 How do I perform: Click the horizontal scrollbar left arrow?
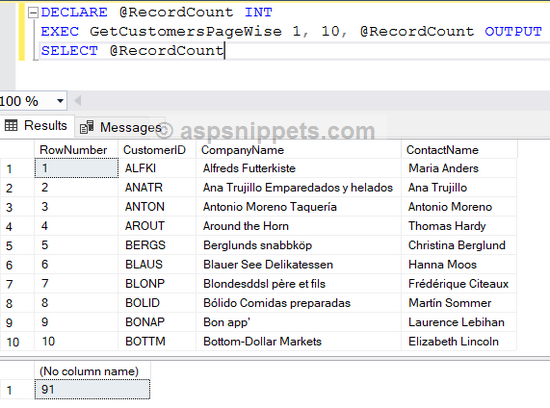(78, 101)
